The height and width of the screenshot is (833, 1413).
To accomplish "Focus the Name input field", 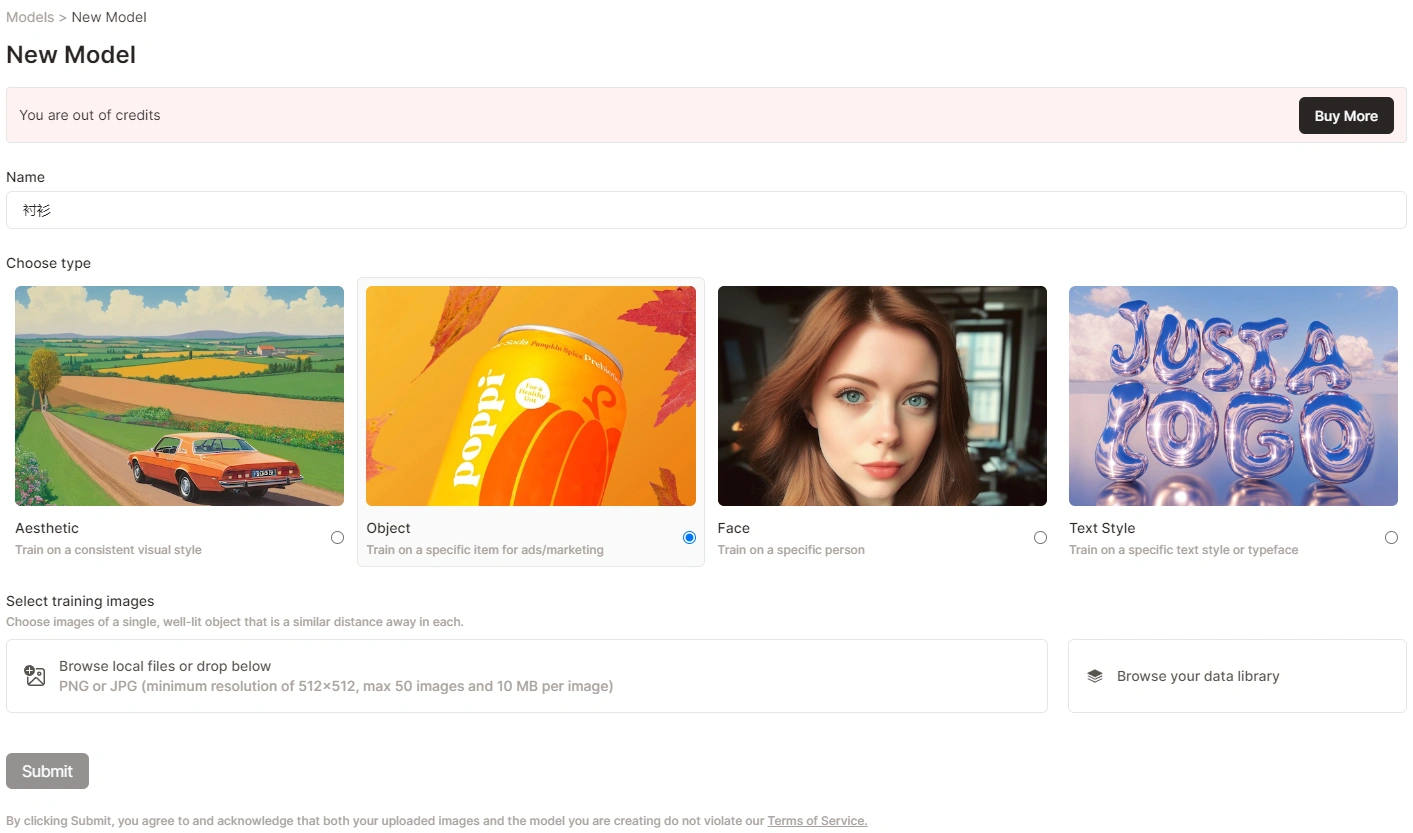I will 706,210.
